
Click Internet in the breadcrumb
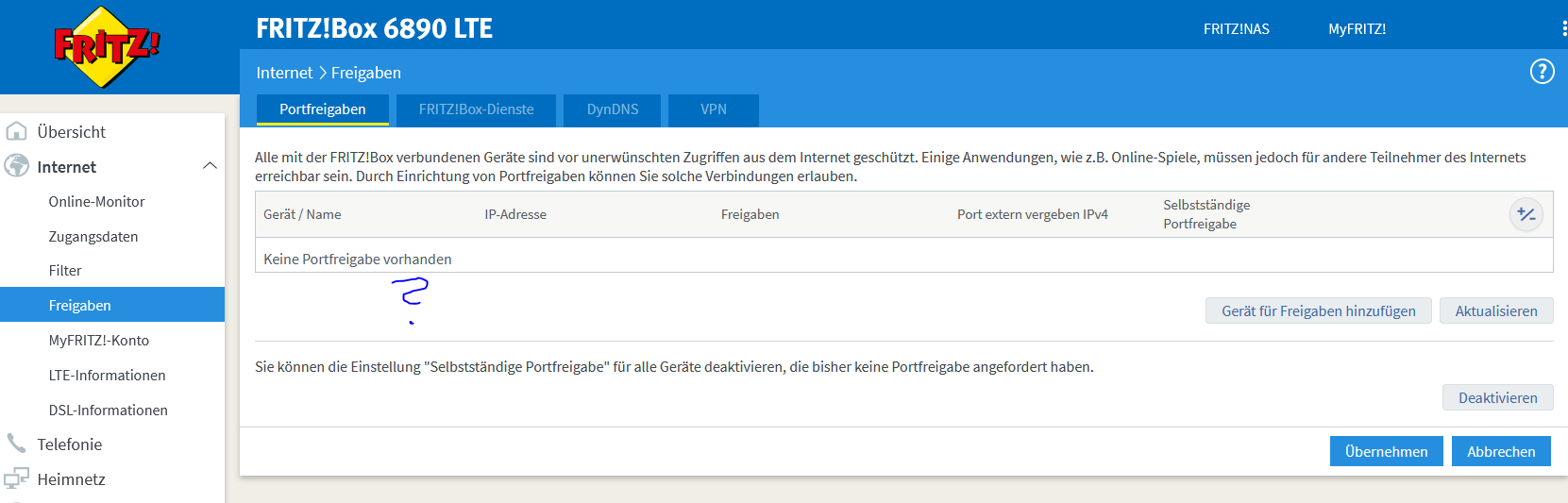coord(284,73)
